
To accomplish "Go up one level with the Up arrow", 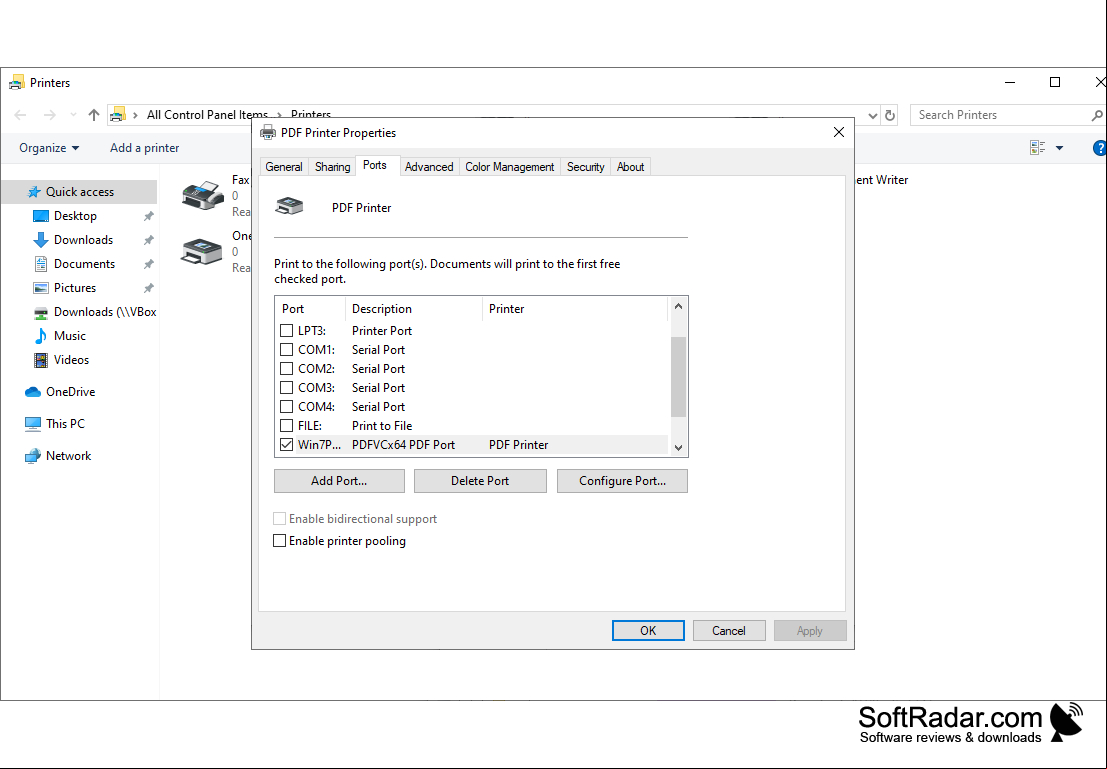I will (94, 115).
